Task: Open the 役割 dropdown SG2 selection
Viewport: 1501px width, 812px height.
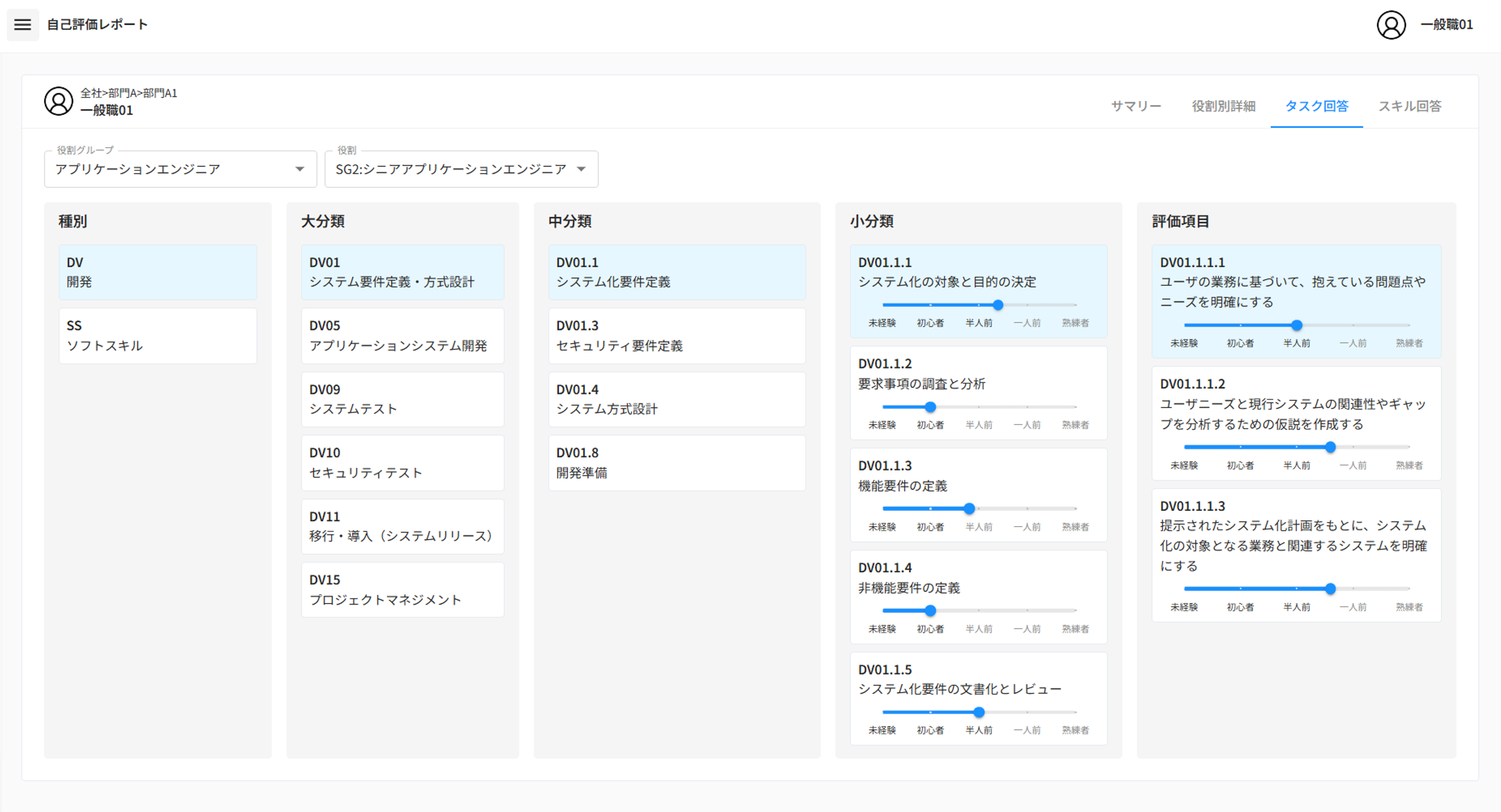Action: 461,169
